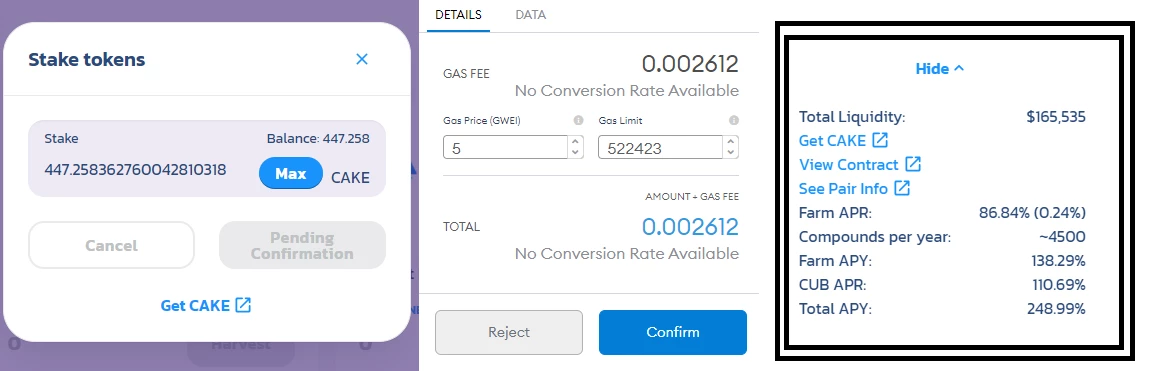This screenshot has height=371, width=1161.
Task: Reject the transaction
Action: (509, 332)
